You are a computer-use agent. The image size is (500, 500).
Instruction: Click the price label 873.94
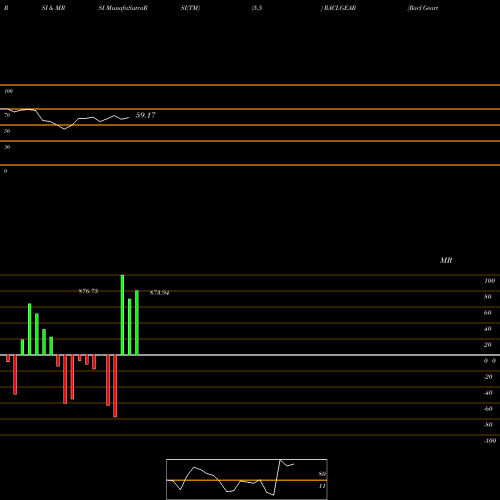pos(159,293)
